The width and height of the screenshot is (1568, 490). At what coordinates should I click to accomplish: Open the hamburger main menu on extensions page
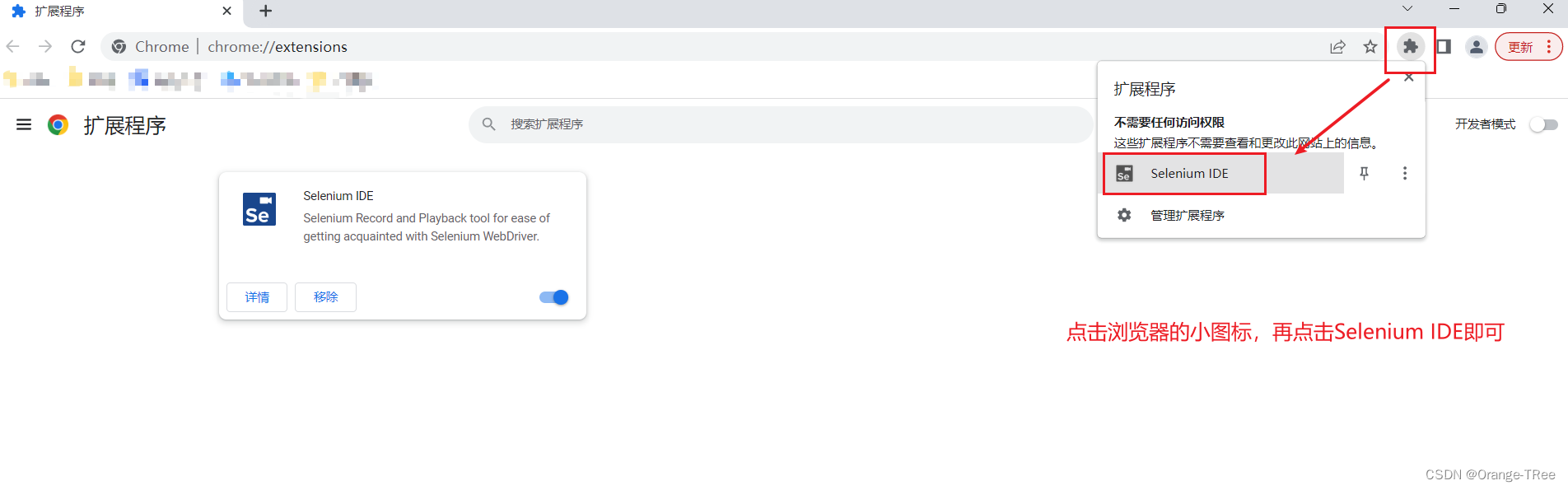[x=24, y=124]
